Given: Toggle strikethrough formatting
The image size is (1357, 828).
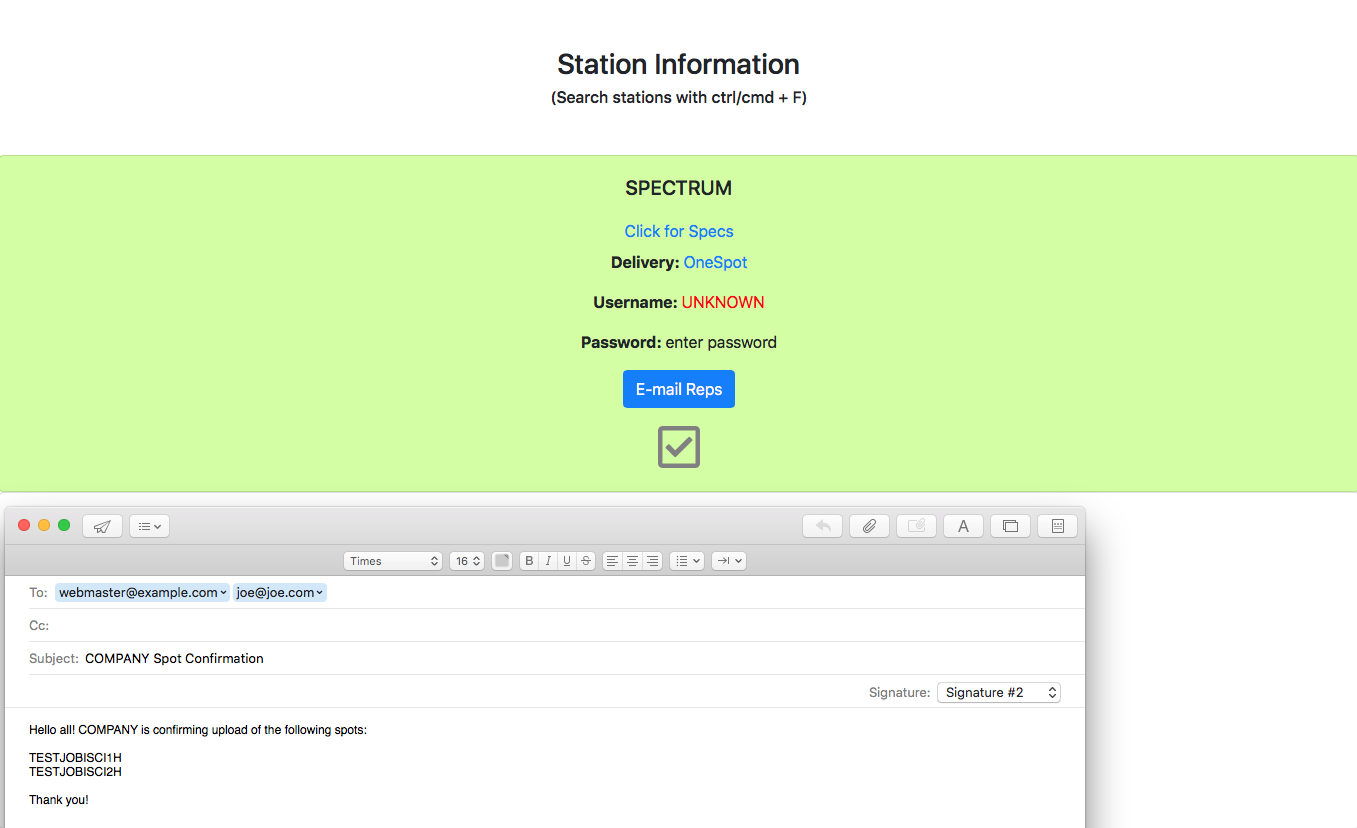Looking at the screenshot, I should pos(586,561).
